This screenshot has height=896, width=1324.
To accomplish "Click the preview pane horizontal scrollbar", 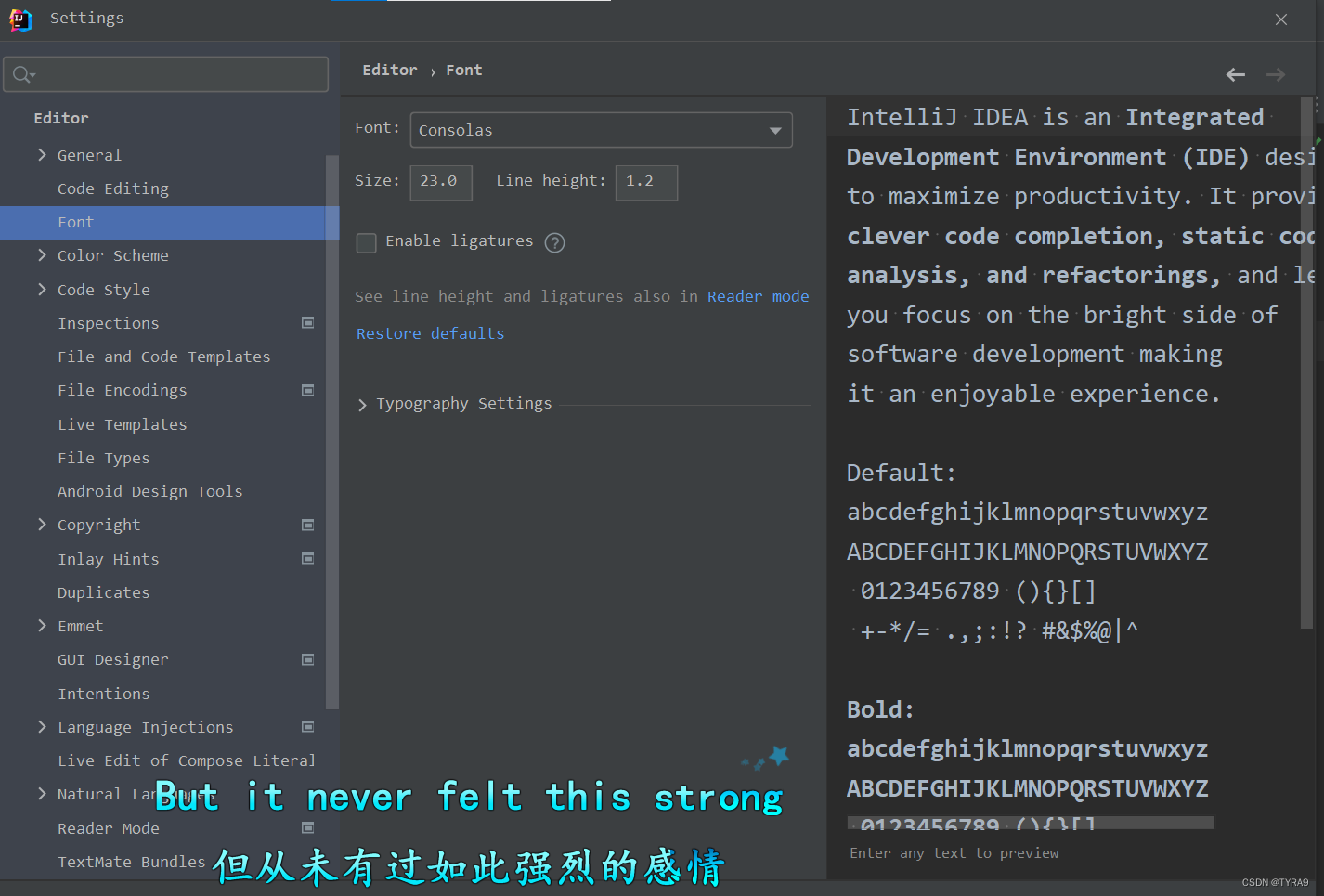I will coord(1031,823).
